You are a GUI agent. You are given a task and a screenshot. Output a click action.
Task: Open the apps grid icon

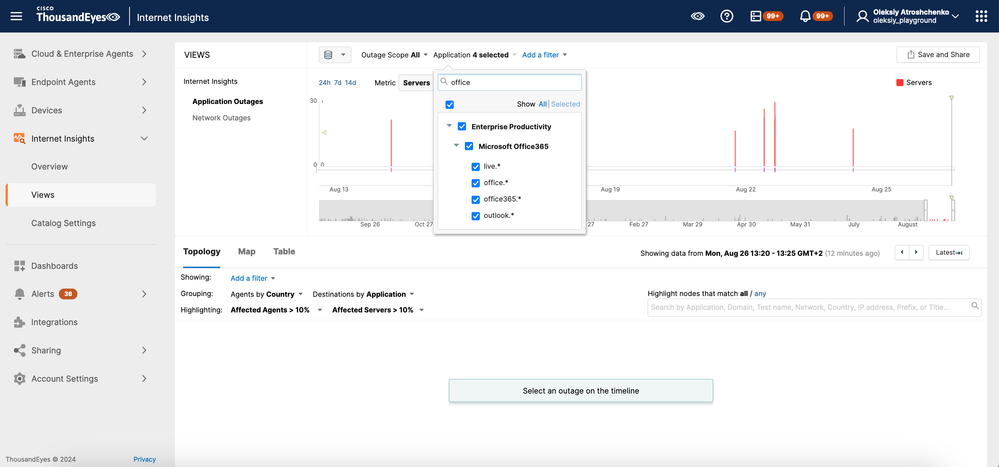[x=981, y=17]
